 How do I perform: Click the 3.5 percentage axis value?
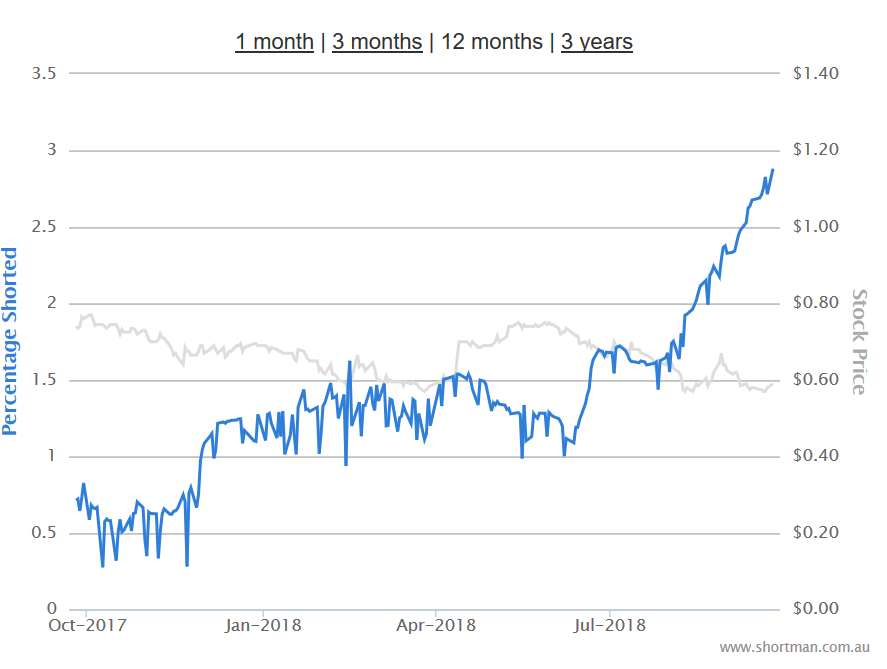point(44,73)
